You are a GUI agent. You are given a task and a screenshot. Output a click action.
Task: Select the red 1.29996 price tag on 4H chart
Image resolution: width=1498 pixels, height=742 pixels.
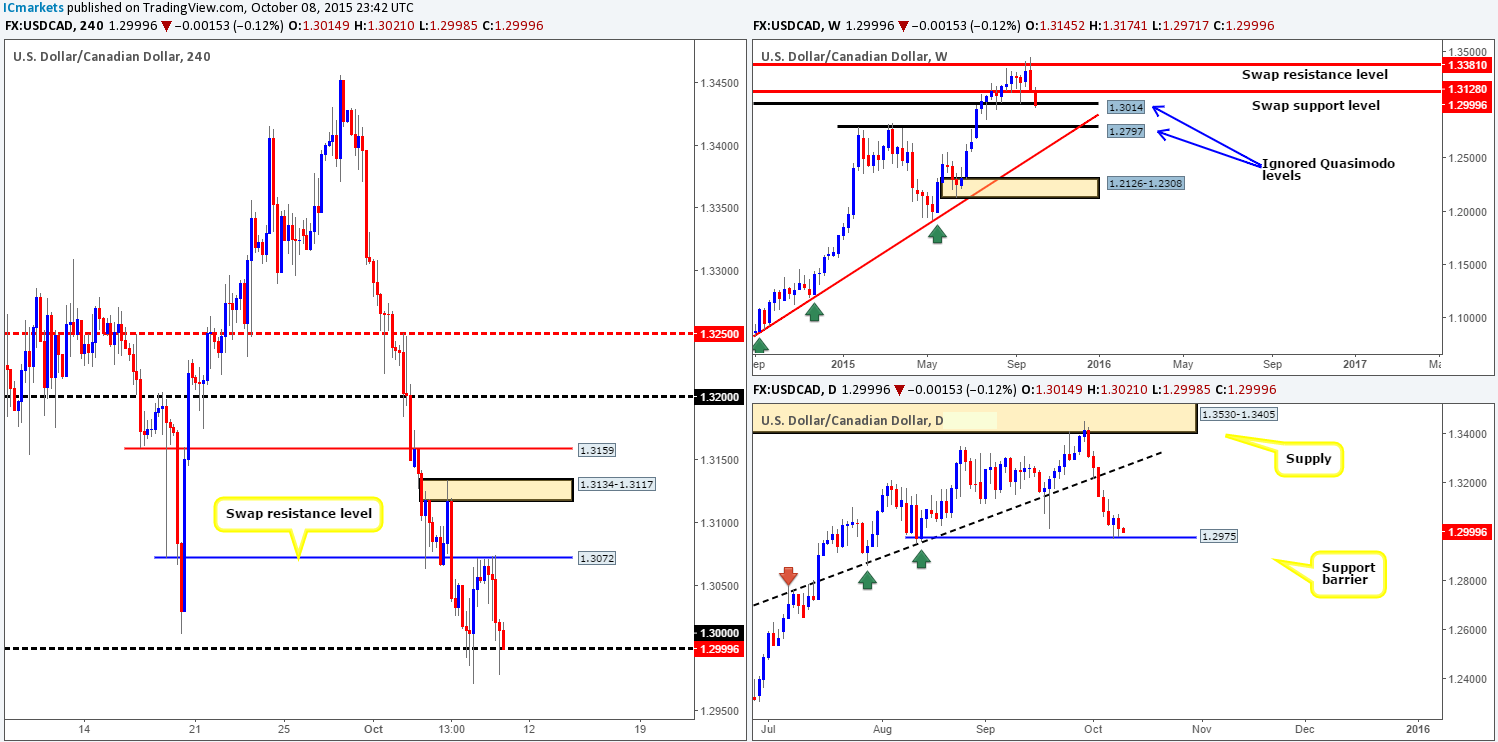click(719, 649)
